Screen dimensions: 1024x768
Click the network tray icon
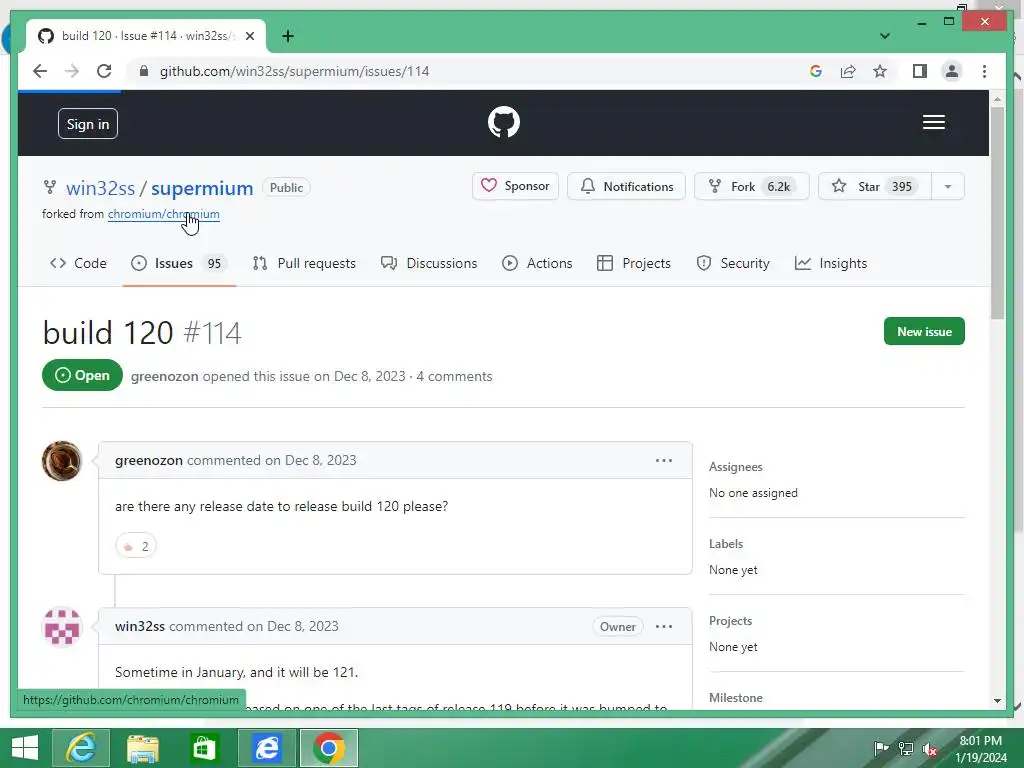[x=906, y=749]
